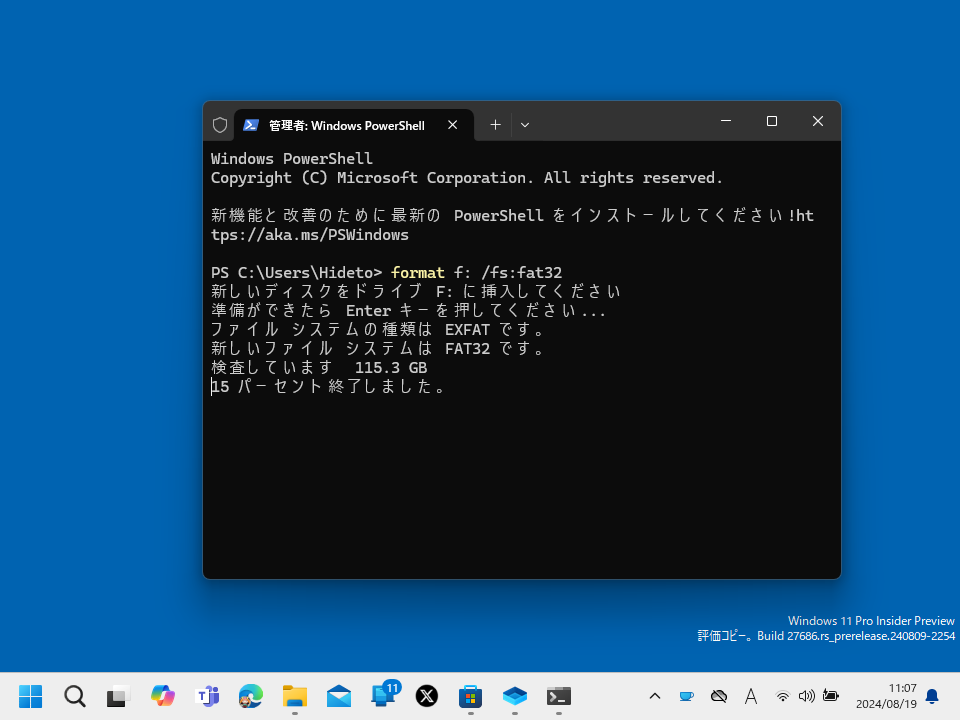Click the volume icon to adjust sound
Screen dimensions: 960x720
pos(807,696)
